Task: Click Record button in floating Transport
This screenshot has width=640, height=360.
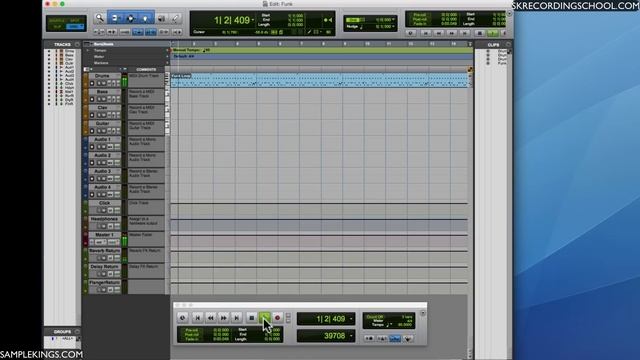Action: (x=278, y=318)
